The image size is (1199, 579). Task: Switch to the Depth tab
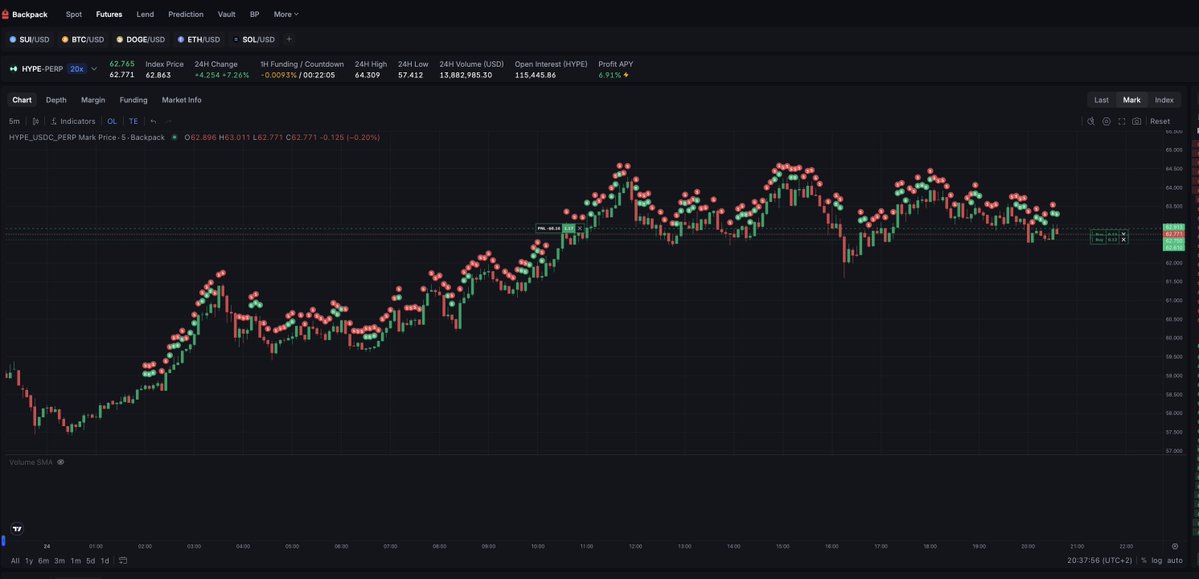[56, 100]
